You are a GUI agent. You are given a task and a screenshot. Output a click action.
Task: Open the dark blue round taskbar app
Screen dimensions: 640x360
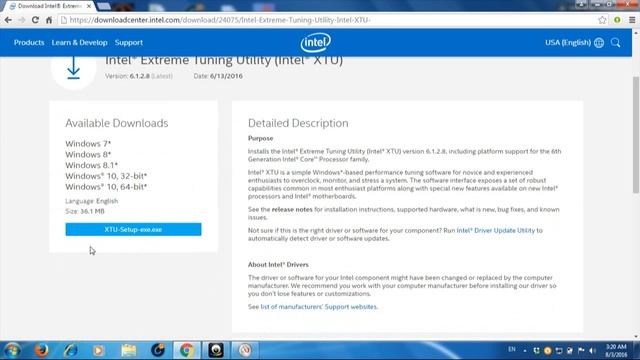click(158, 350)
